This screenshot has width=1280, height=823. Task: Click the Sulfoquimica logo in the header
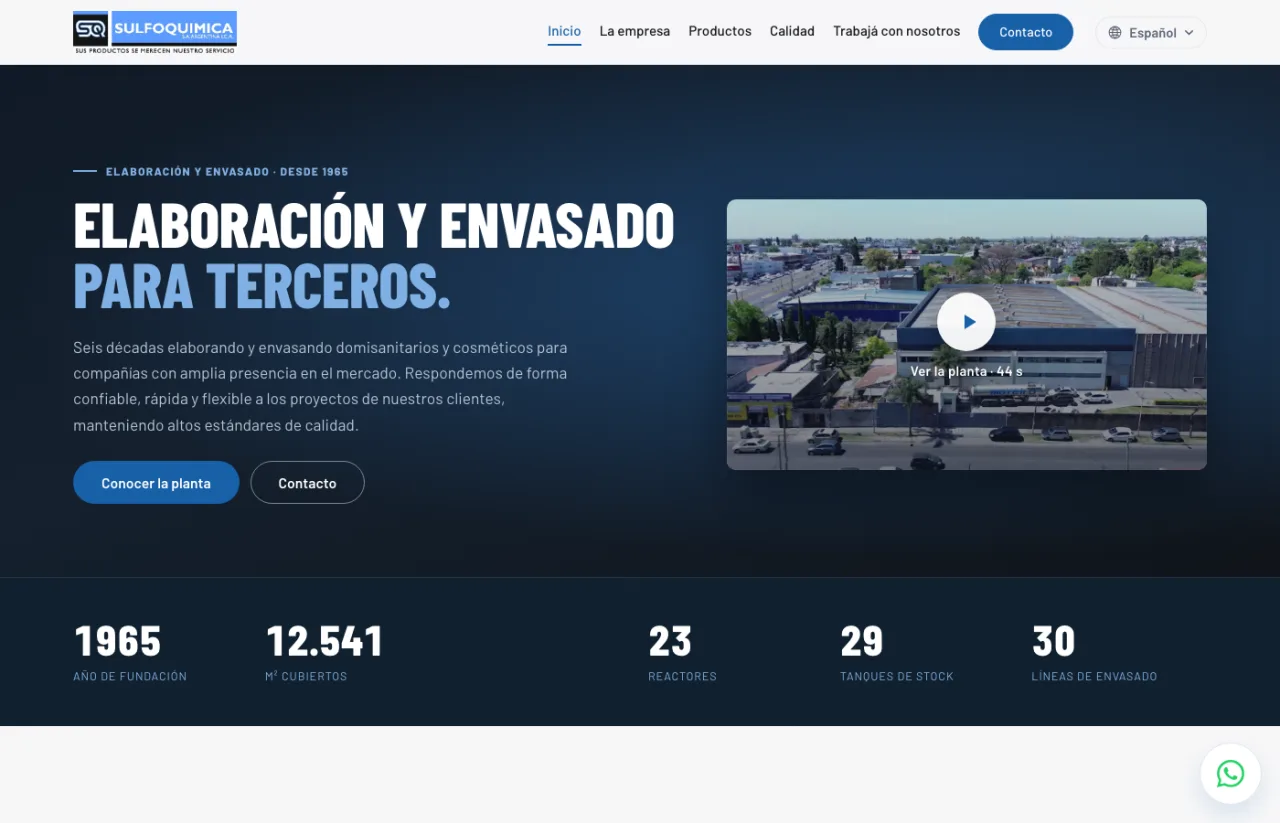pos(155,32)
